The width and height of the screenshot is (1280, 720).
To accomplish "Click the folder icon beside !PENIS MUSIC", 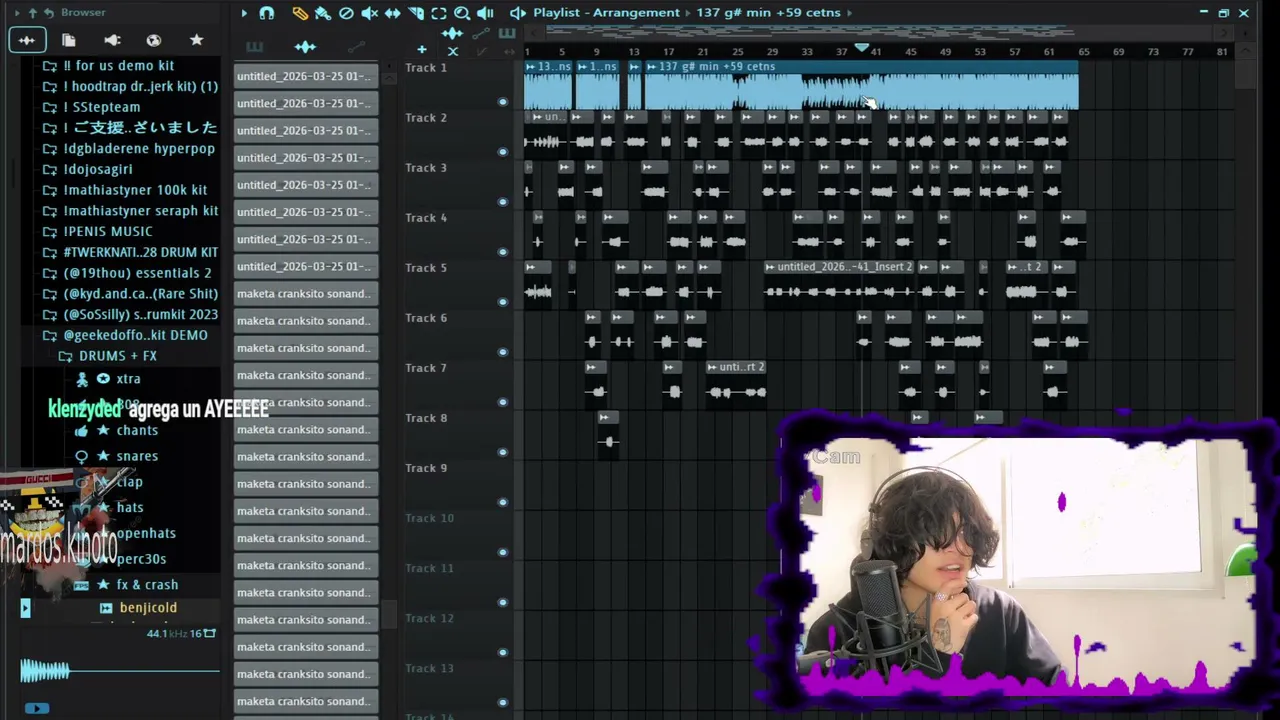I will point(49,231).
